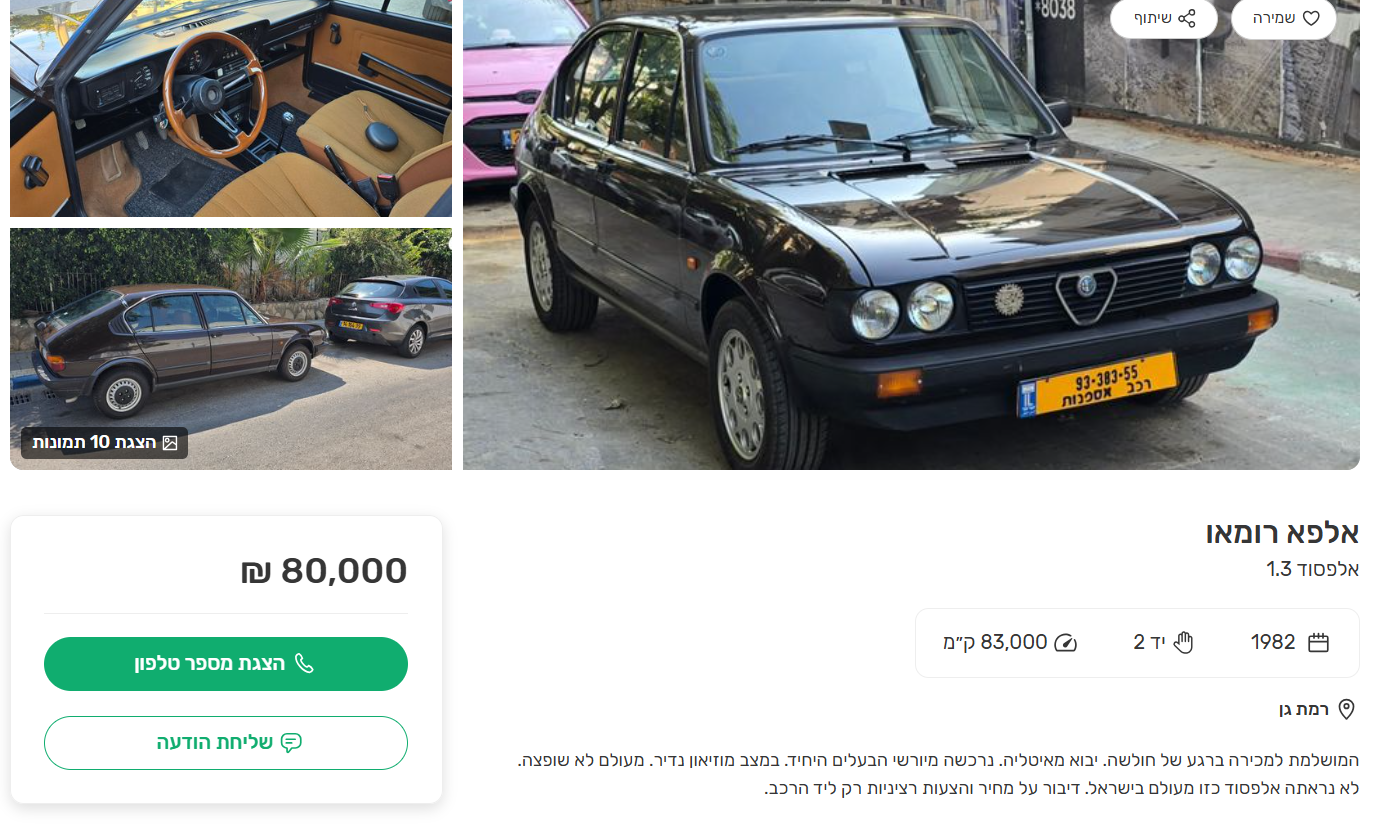Screen dimensions: 1383x826
Task: Click the 80,000 ₪ price text
Action: (x=324, y=571)
